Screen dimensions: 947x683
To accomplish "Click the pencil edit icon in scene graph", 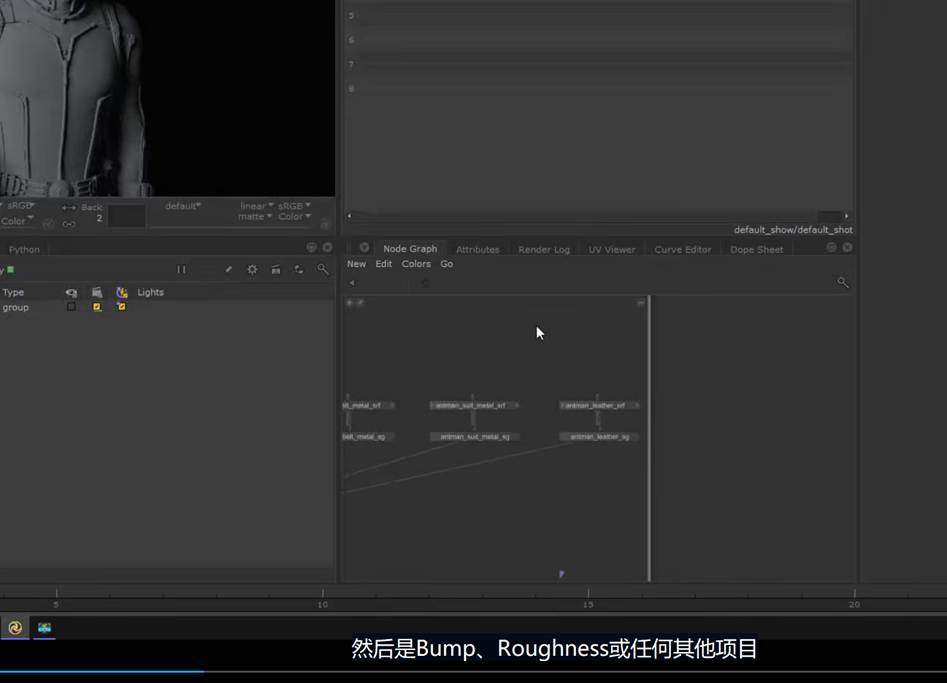I will tap(228, 270).
